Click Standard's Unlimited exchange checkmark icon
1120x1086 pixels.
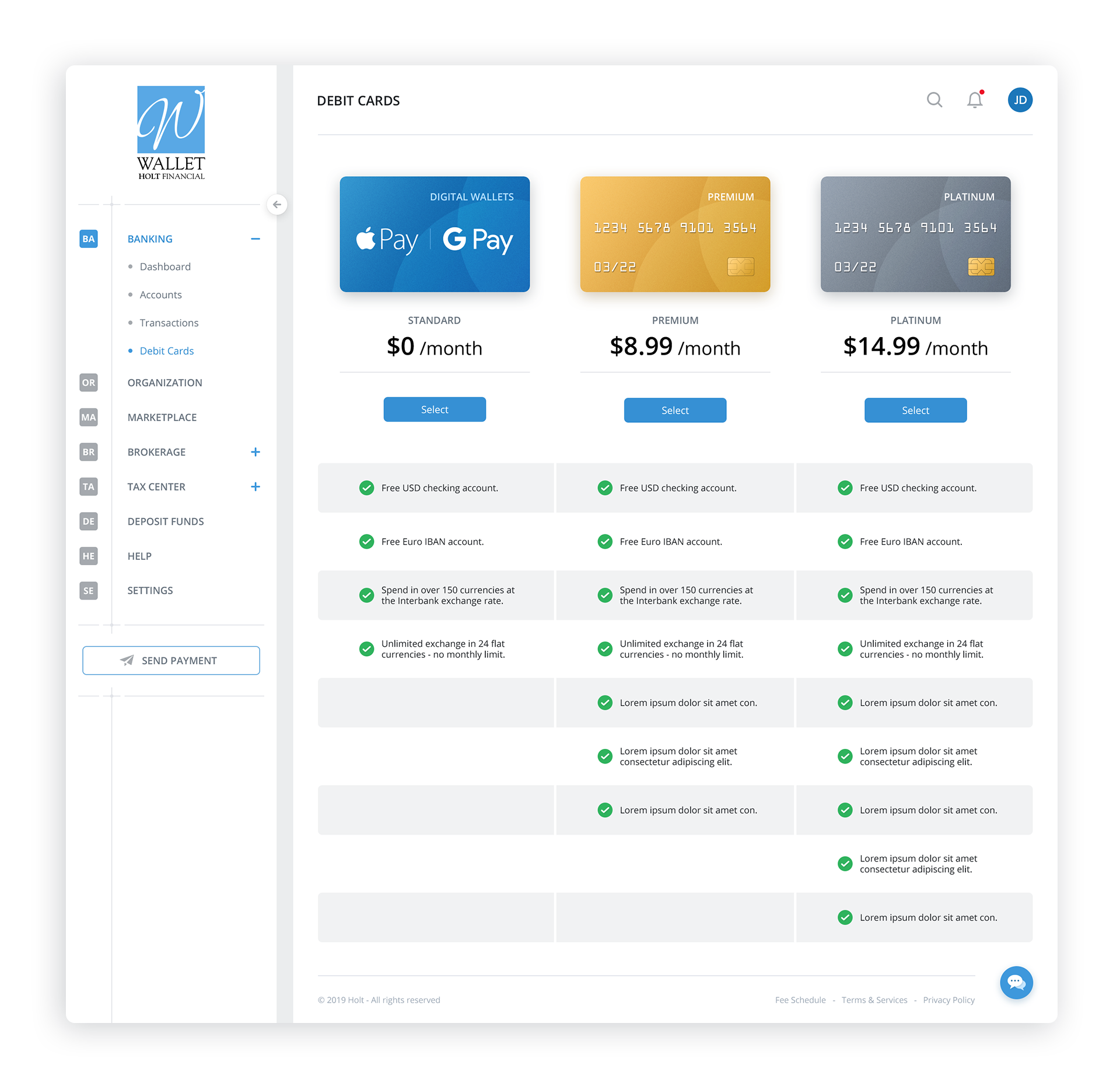(366, 649)
